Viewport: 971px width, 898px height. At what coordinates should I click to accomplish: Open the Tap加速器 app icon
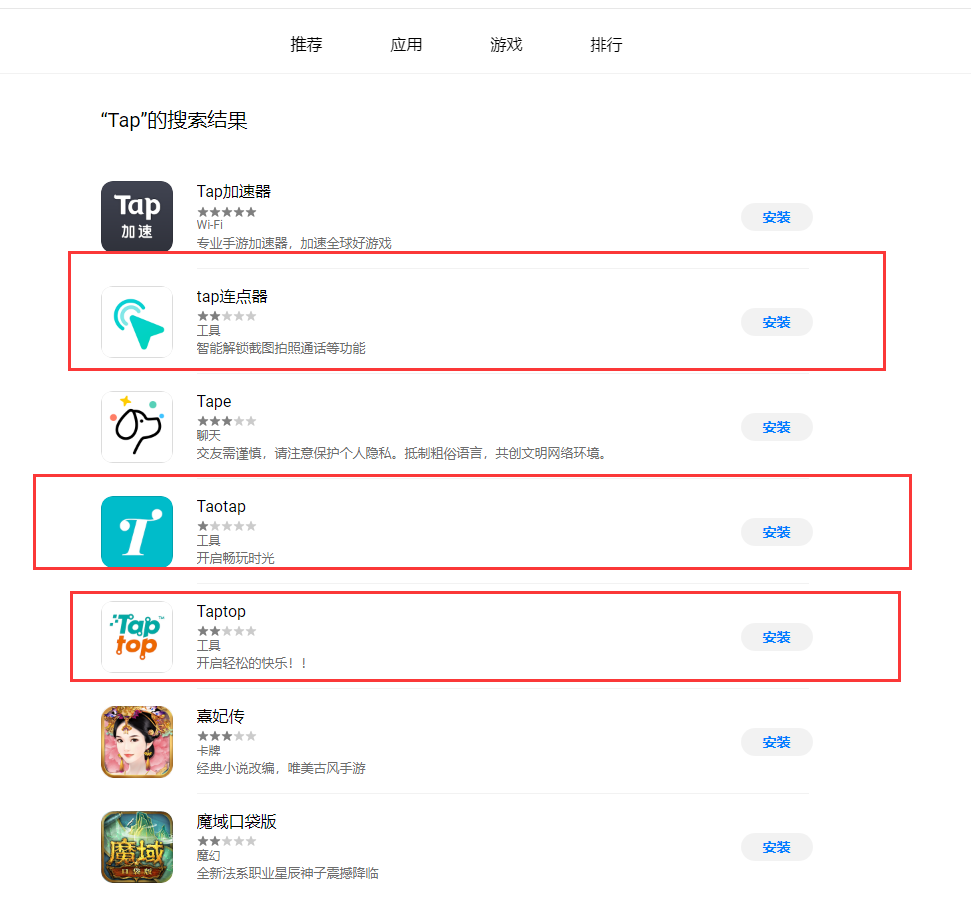coord(137,216)
